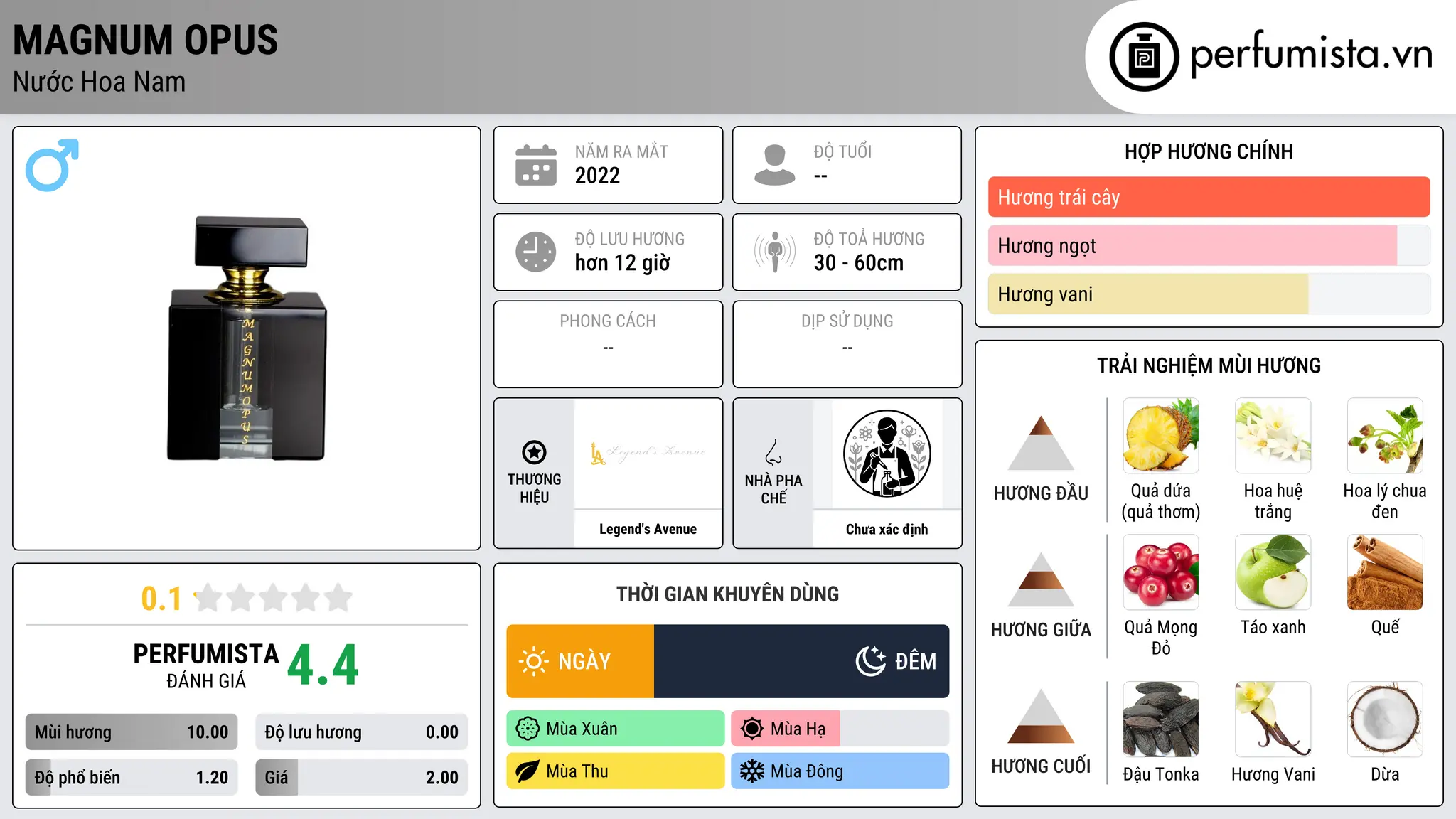The image size is (1456, 819).
Task: Select the tonka bean note image
Action: (1161, 719)
